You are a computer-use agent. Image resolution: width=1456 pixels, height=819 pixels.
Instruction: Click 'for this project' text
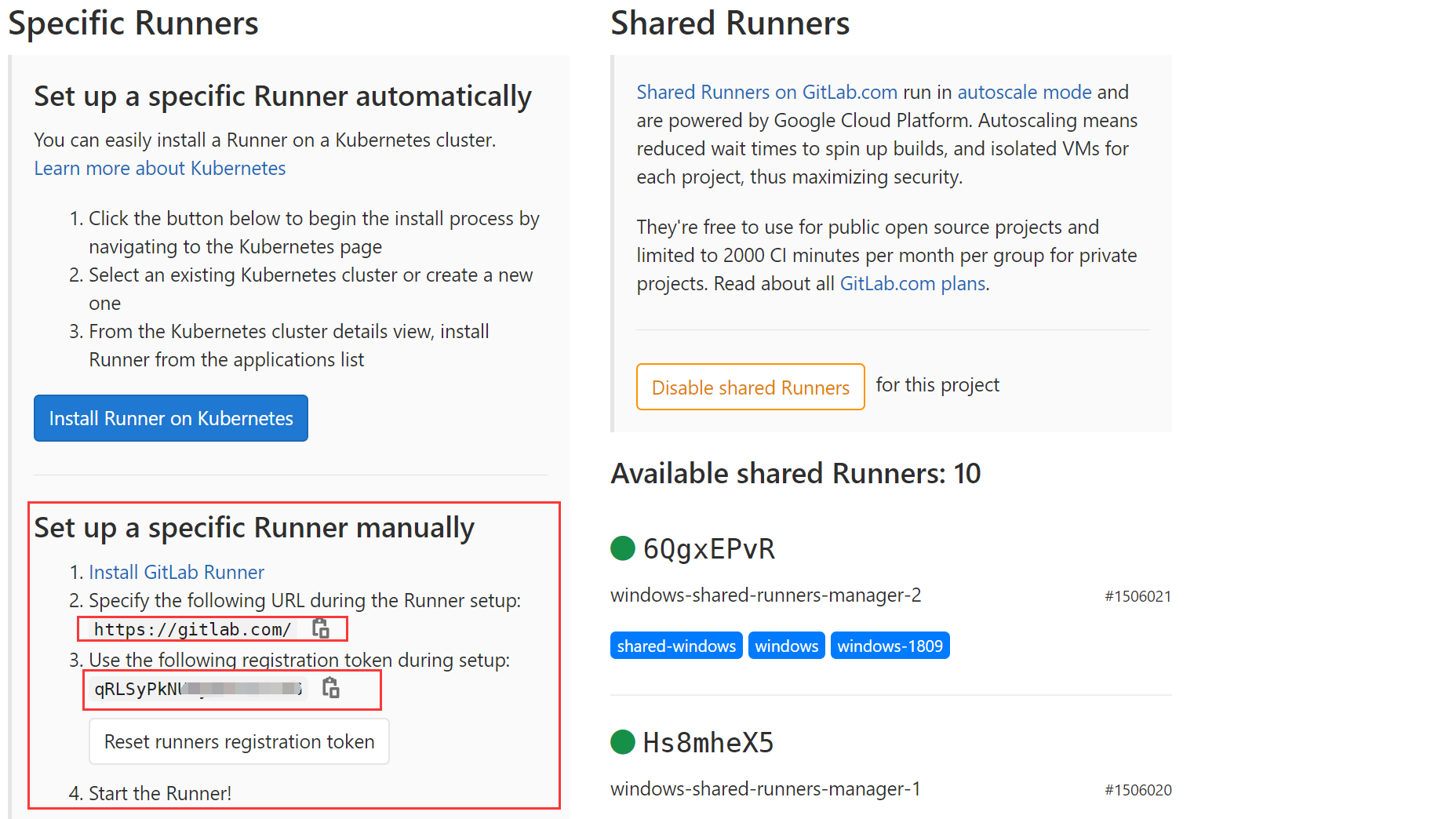tap(937, 385)
